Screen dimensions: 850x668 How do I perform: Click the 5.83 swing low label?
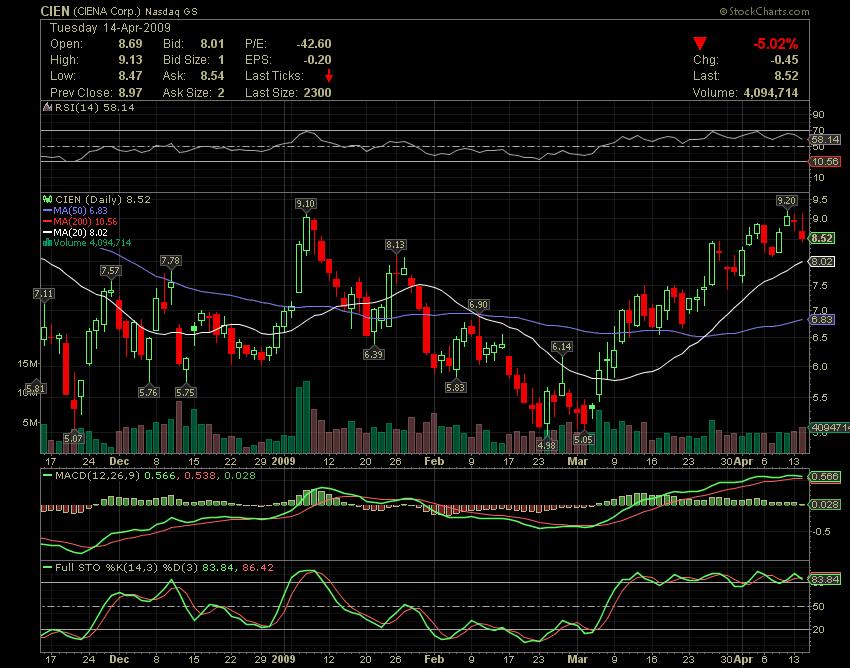(455, 388)
